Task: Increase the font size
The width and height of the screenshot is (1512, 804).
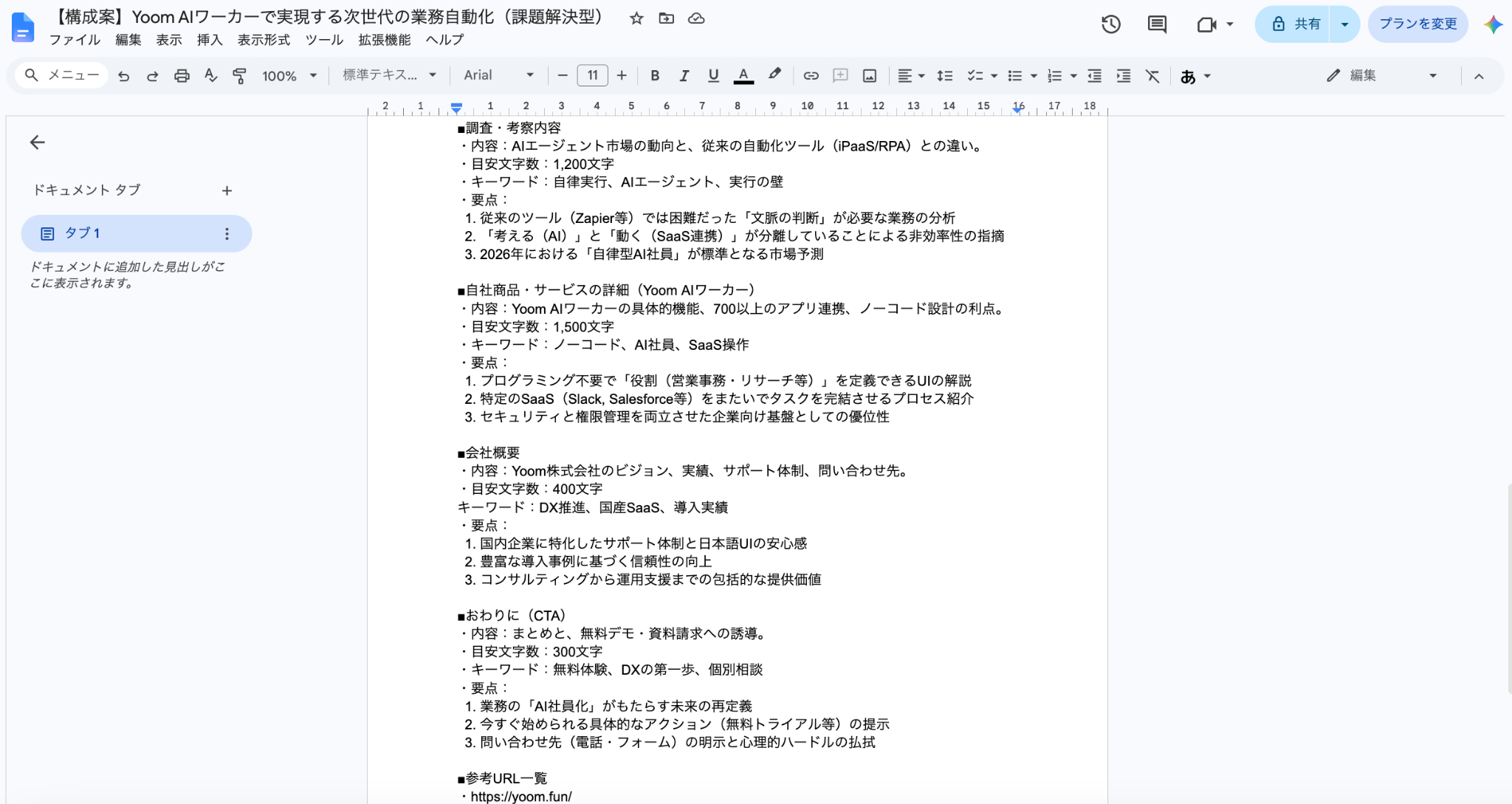Action: click(x=622, y=75)
